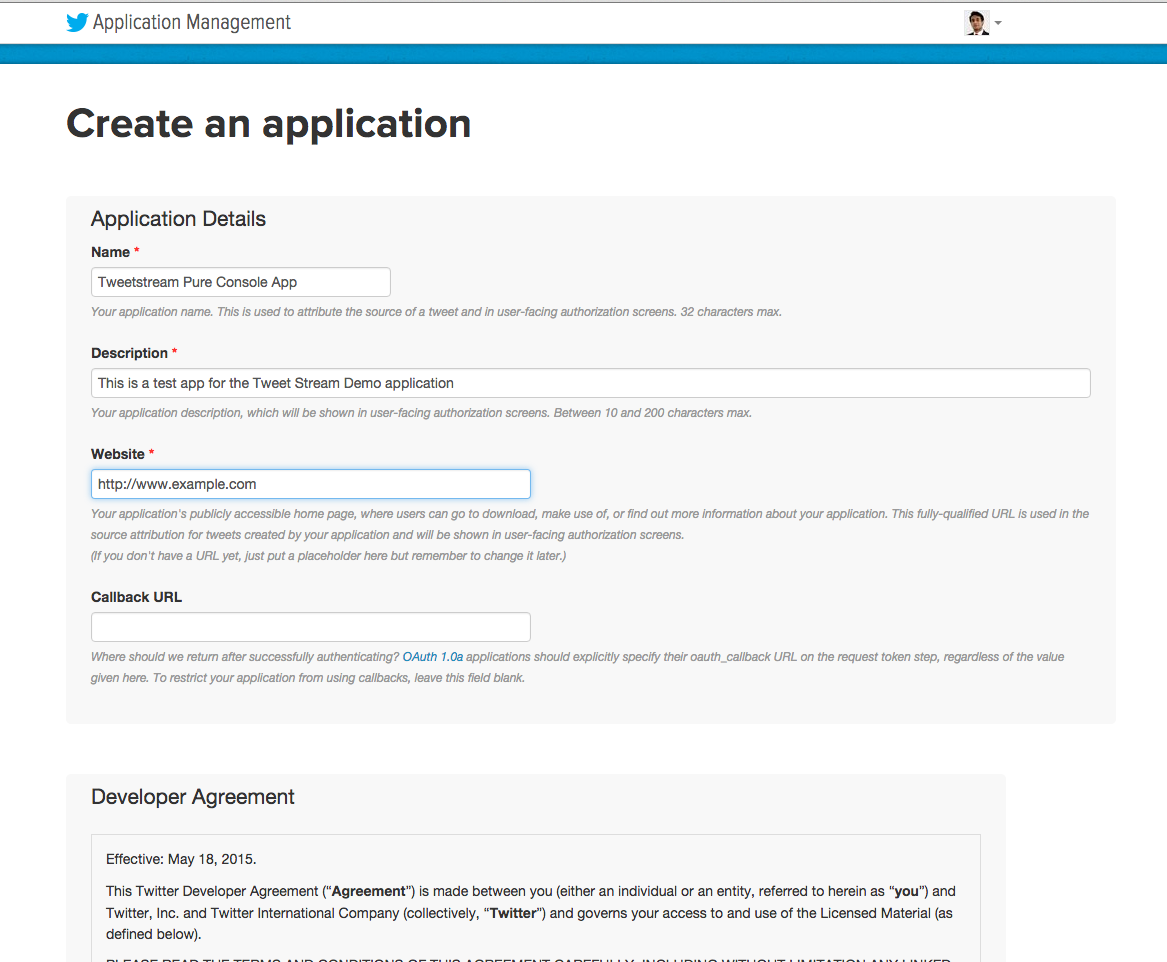
Task: Click the Create an application heading
Action: click(x=268, y=123)
